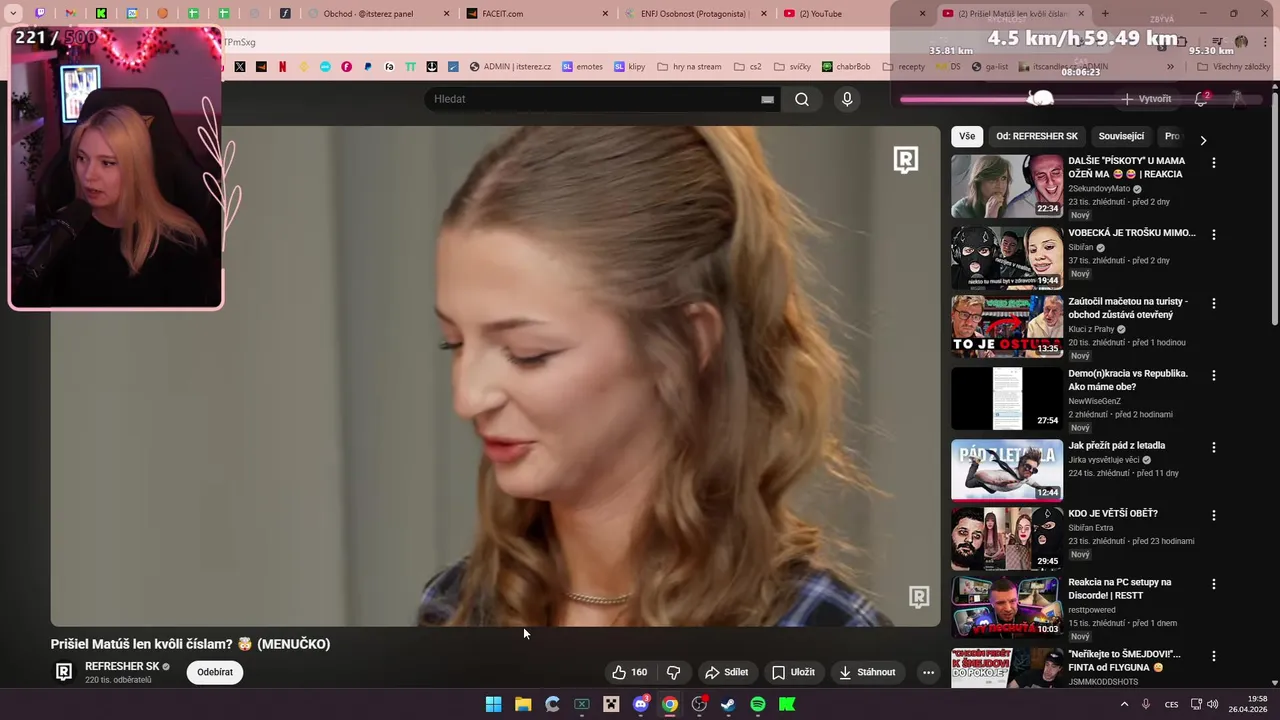Image resolution: width=1280 pixels, height=720 pixels.
Task: Subscribe with the Odebírat button
Action: pyautogui.click(x=215, y=672)
